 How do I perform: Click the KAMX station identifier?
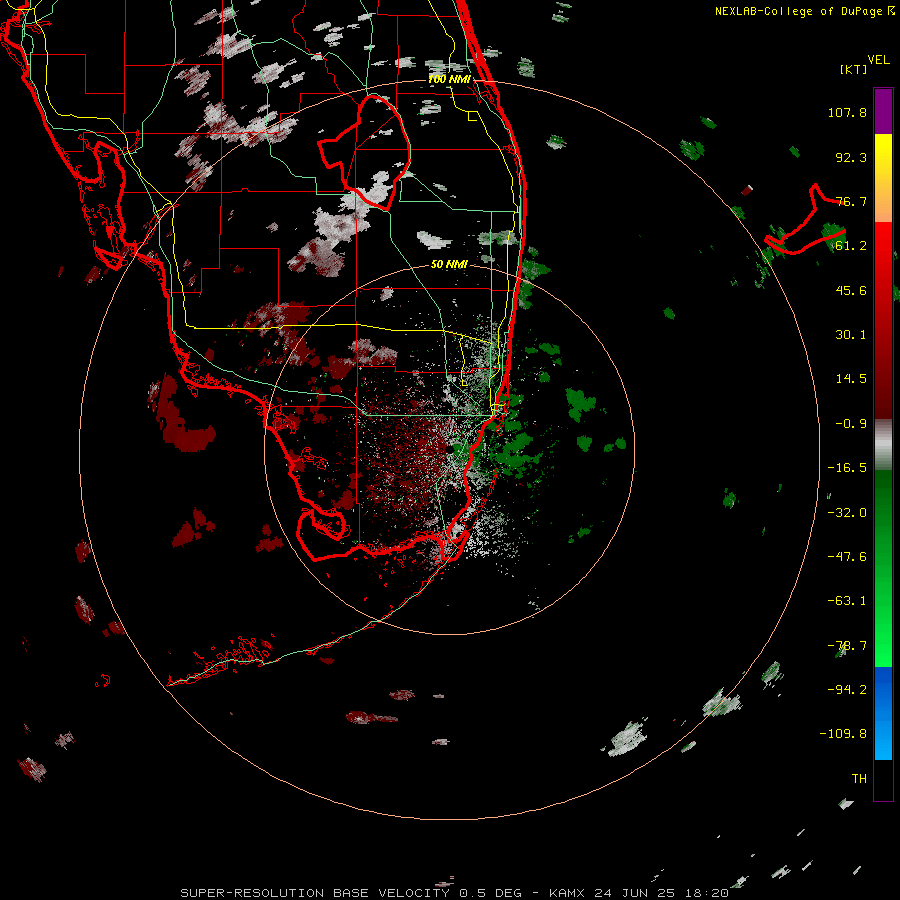click(567, 893)
